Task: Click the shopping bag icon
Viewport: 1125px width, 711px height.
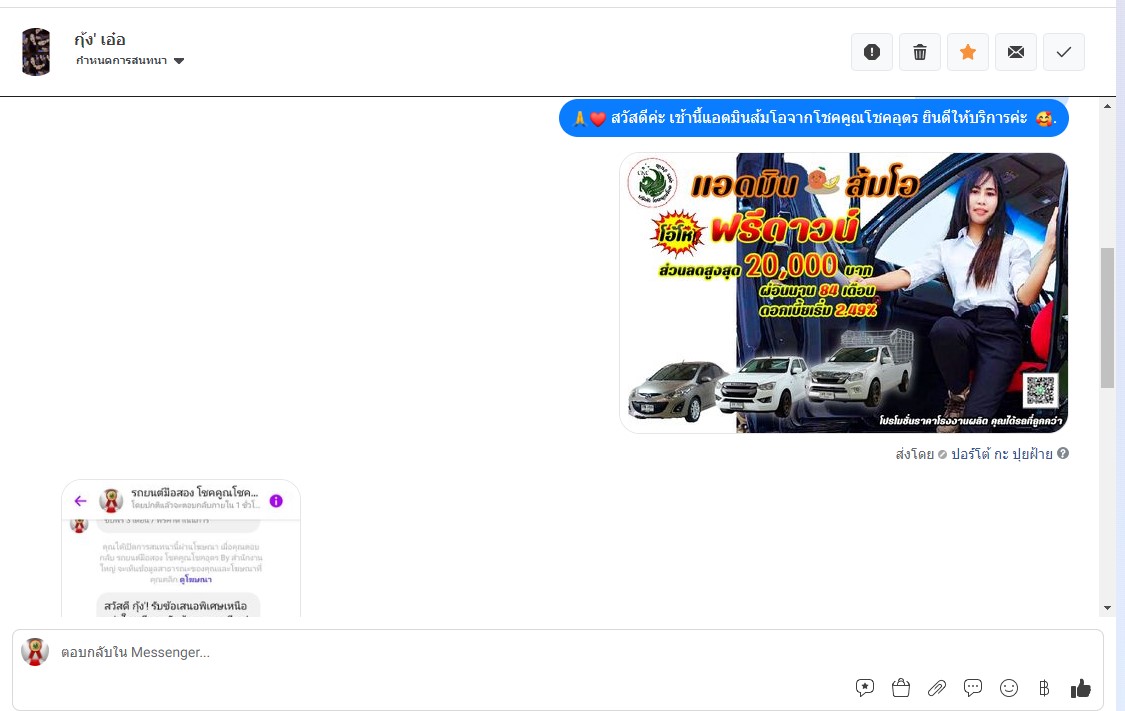Action: click(901, 688)
